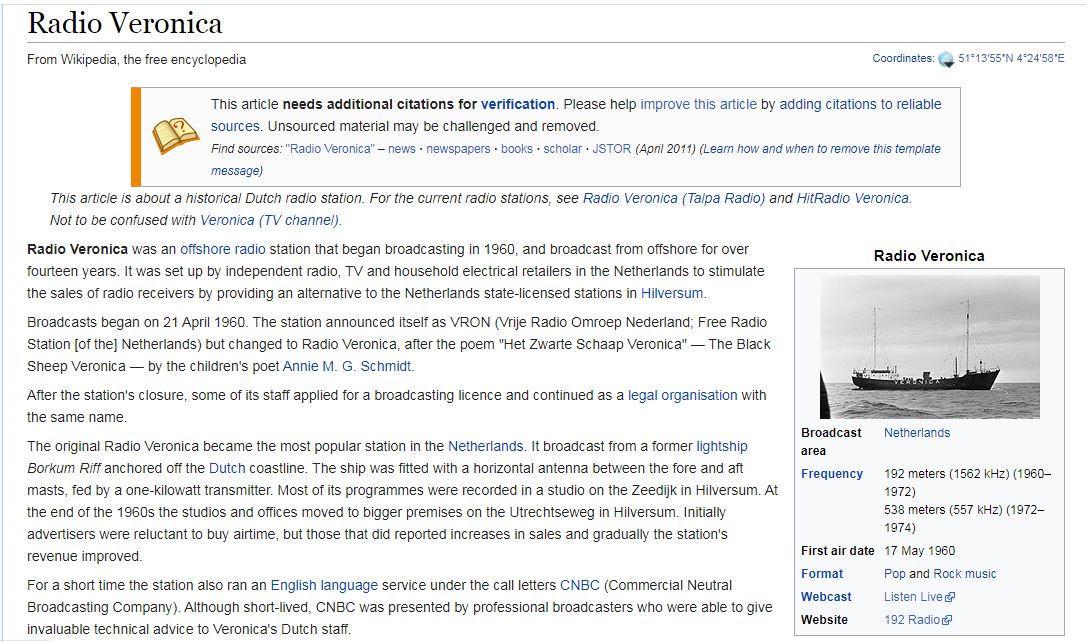The height and width of the screenshot is (642, 1086).
Task: Click the globe icon beside the coordinates
Action: pos(946,59)
